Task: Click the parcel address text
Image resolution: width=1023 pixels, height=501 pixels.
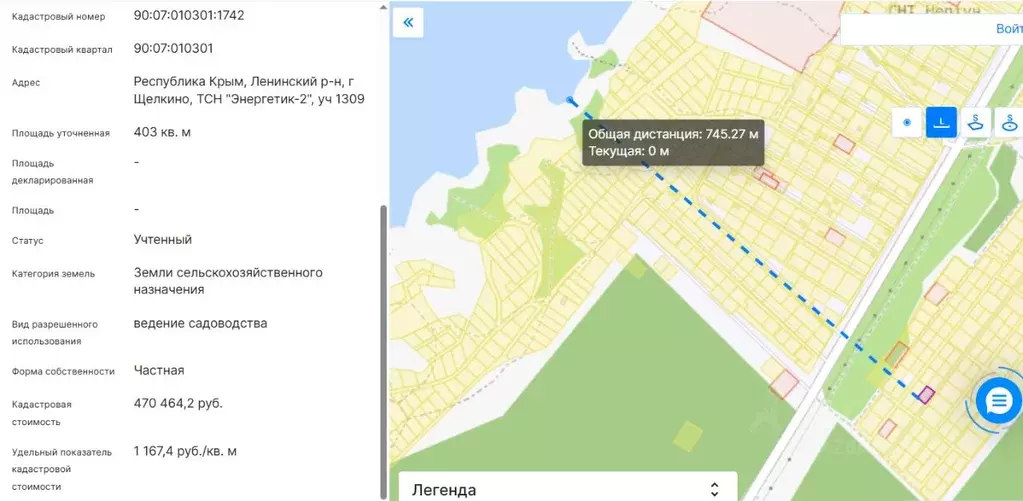Action: click(248, 90)
